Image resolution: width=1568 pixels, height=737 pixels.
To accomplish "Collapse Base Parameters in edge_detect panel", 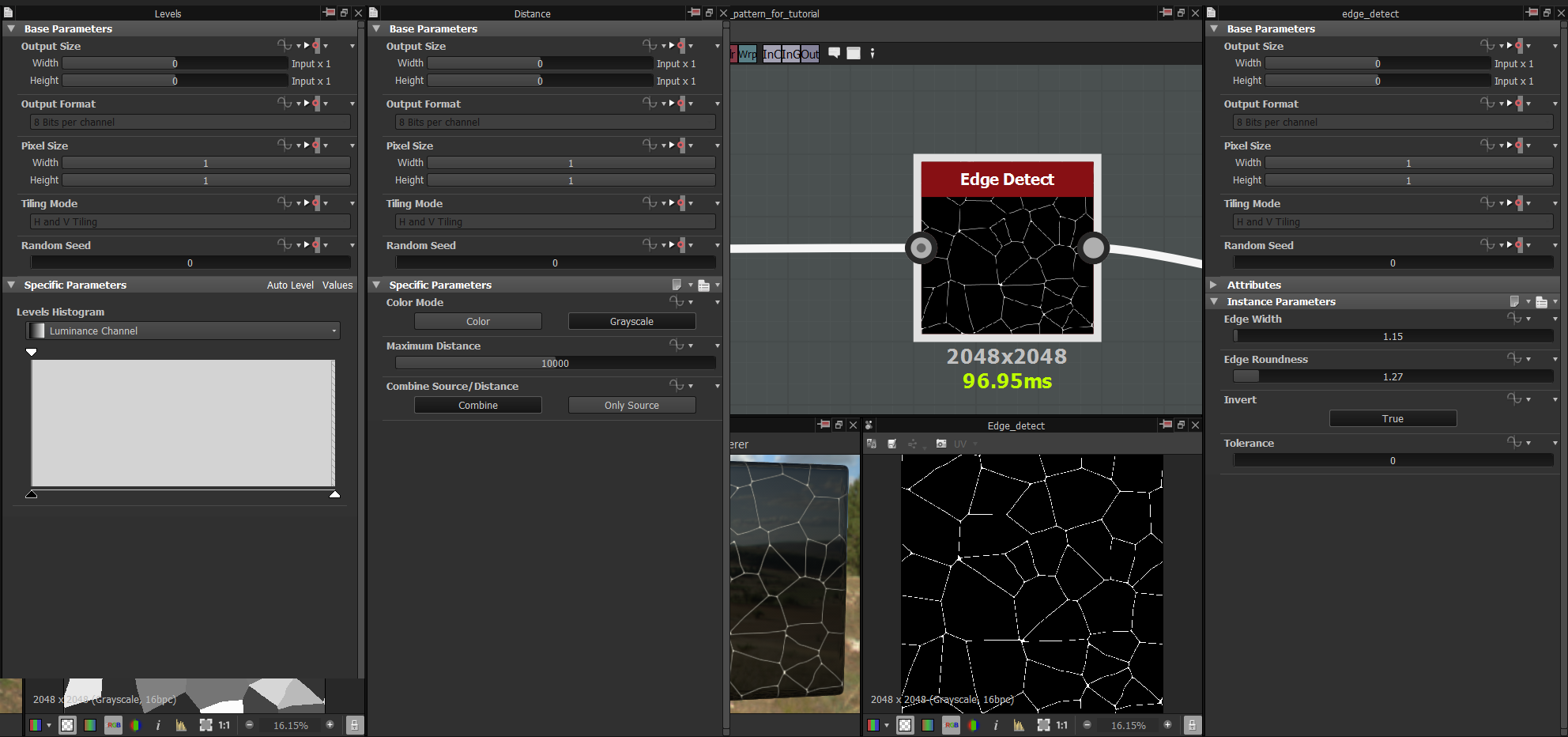I will coord(1214,28).
